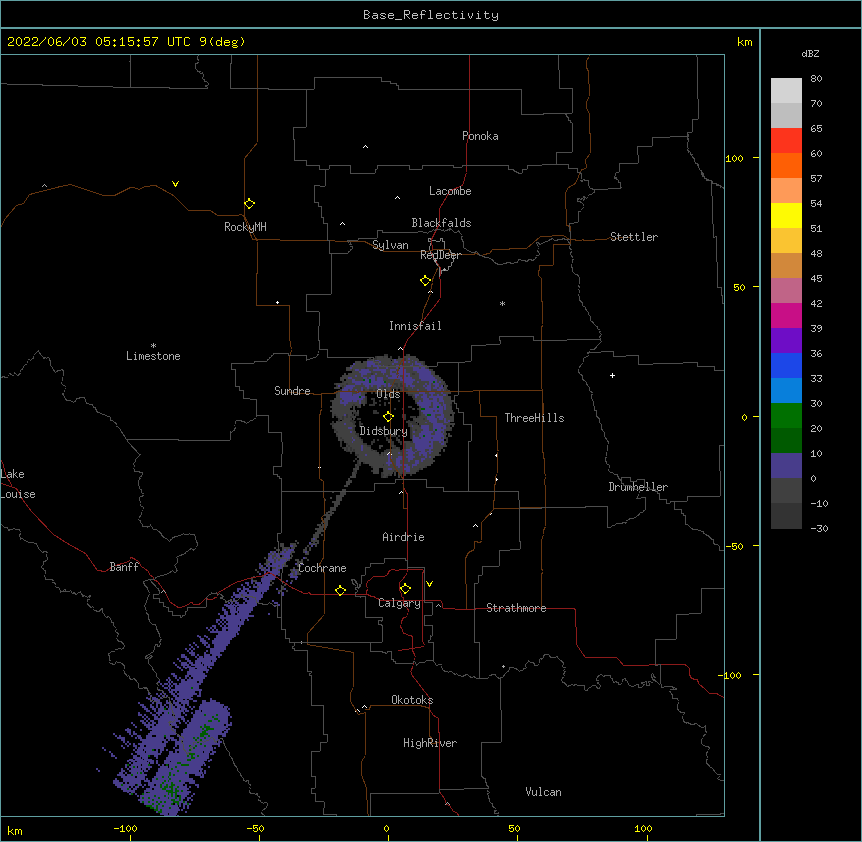Click the Okotoks town label

[412, 700]
